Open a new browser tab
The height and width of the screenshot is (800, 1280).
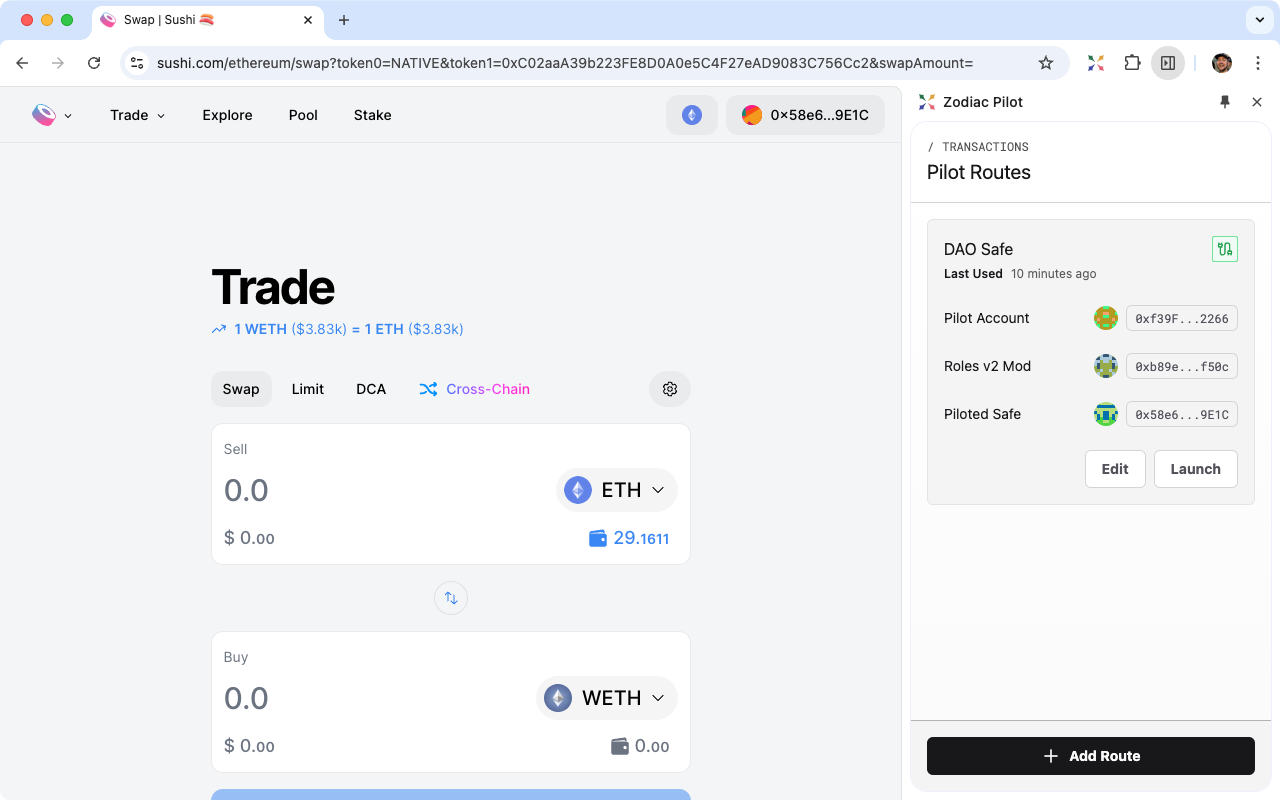click(344, 20)
